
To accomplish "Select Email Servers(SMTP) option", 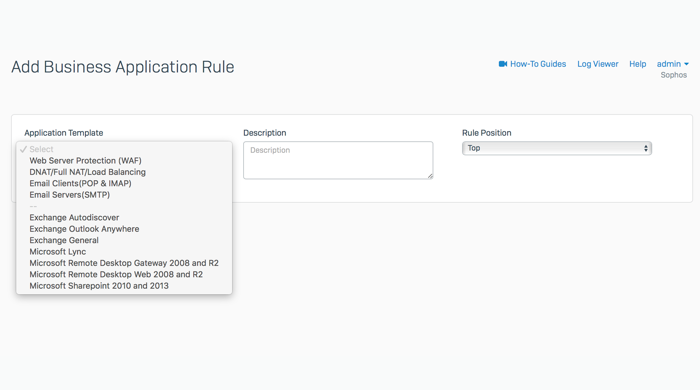I will coord(124,195).
